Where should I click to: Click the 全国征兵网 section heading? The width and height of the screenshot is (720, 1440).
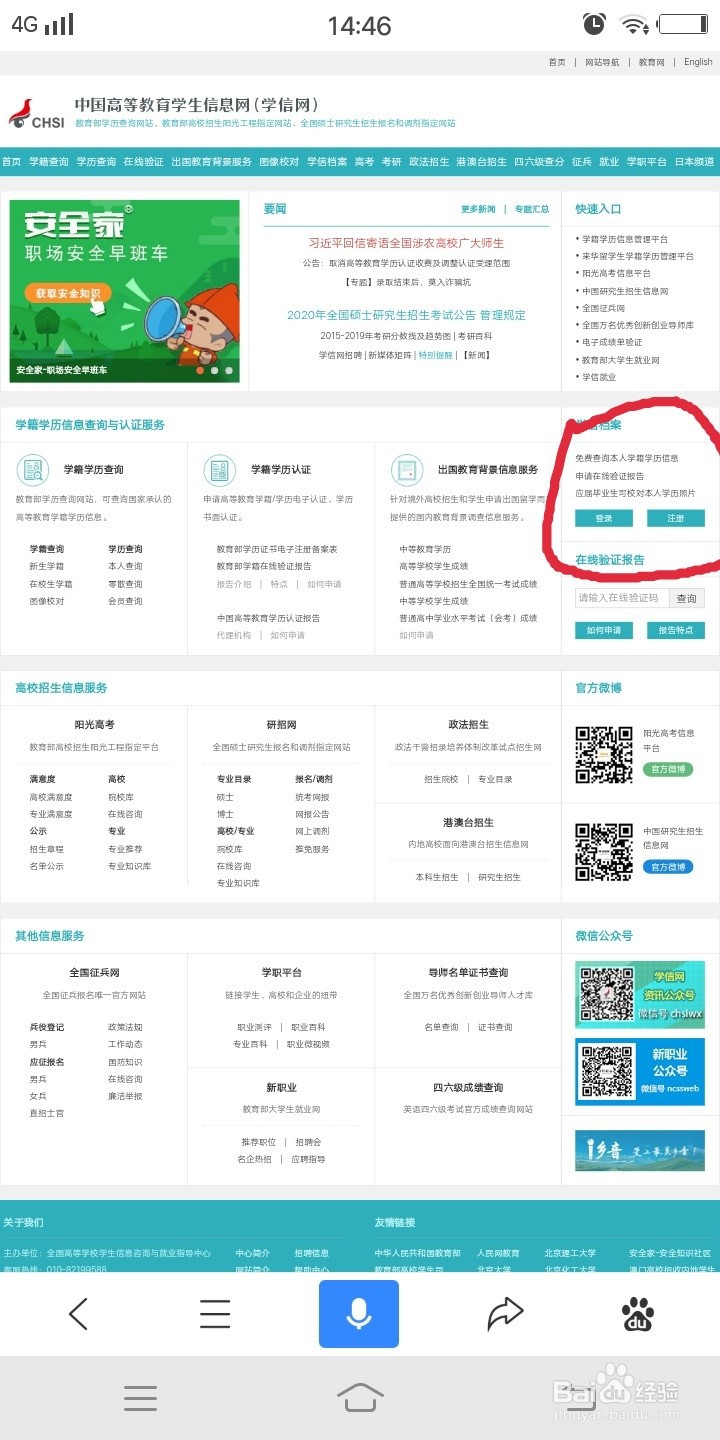click(x=94, y=972)
